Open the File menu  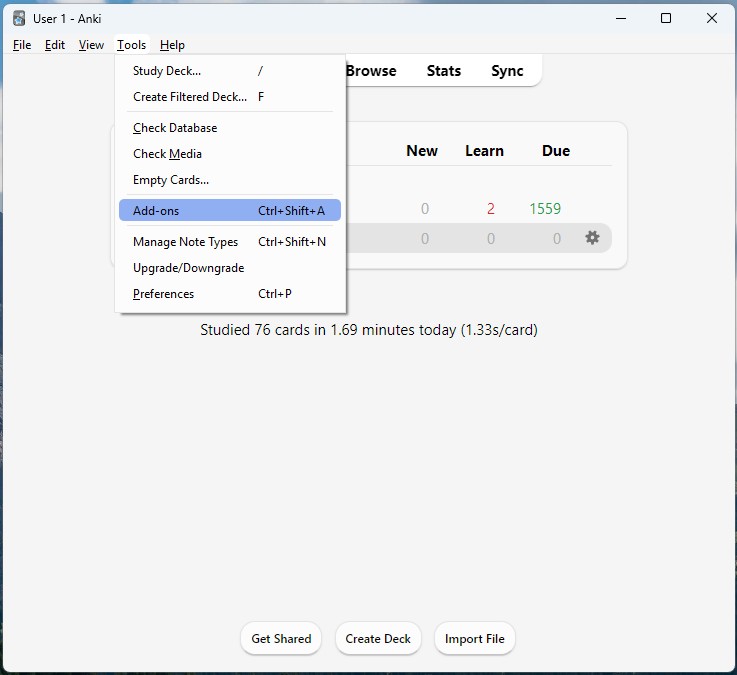(22, 45)
